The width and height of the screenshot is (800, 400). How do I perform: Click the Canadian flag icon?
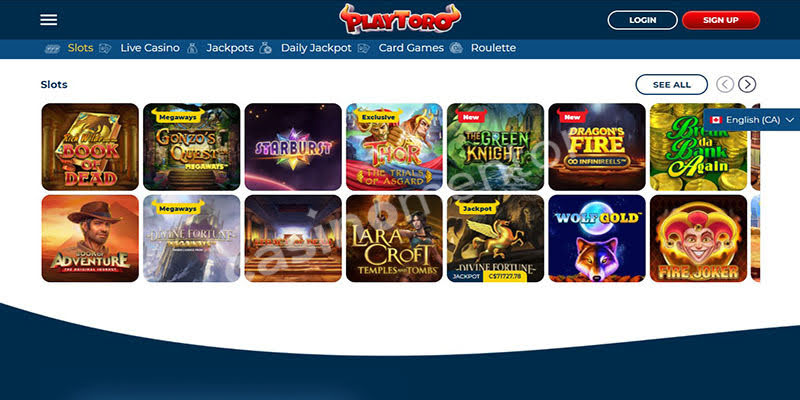pyautogui.click(x=716, y=120)
